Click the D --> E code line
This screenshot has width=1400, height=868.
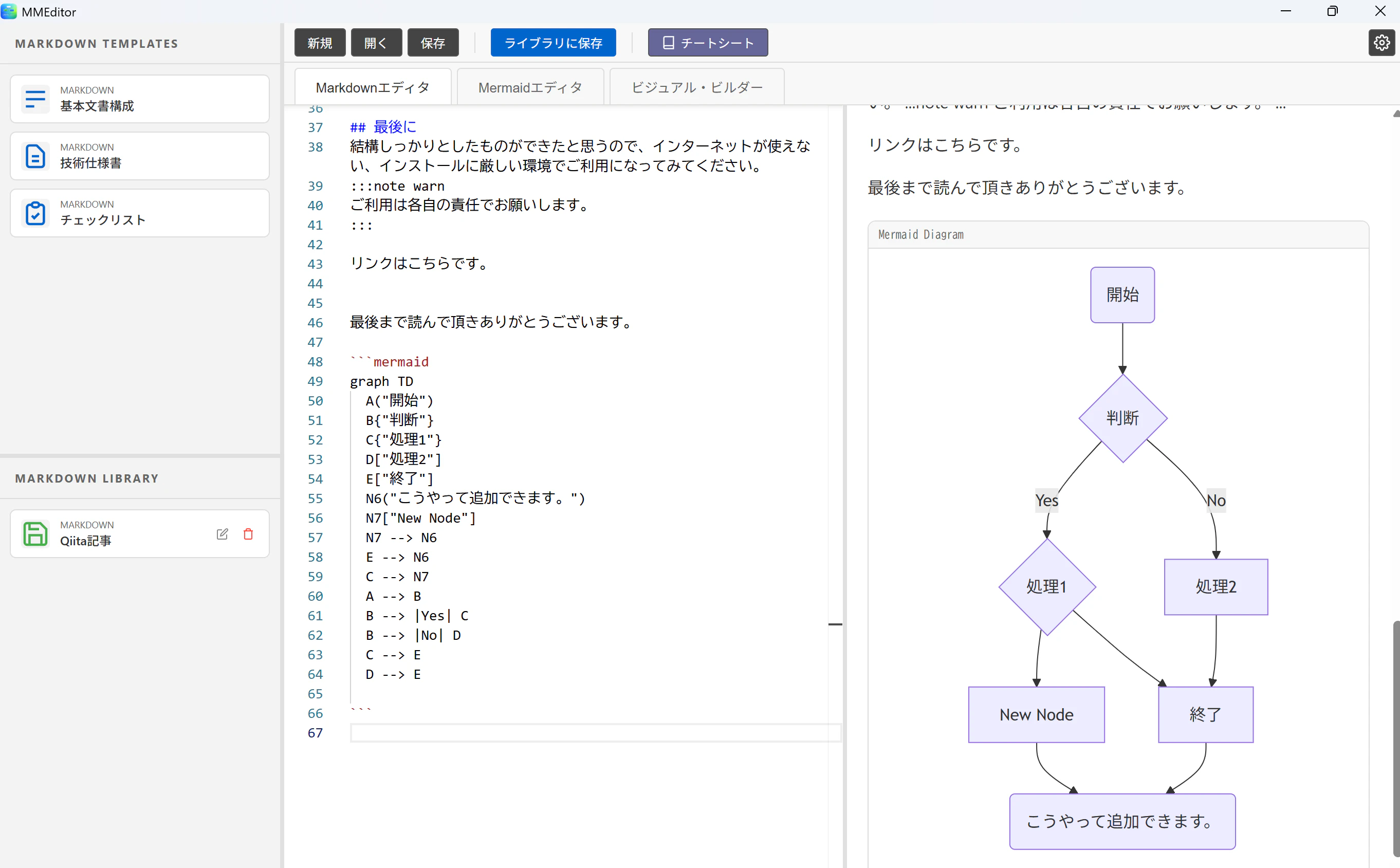coord(393,674)
